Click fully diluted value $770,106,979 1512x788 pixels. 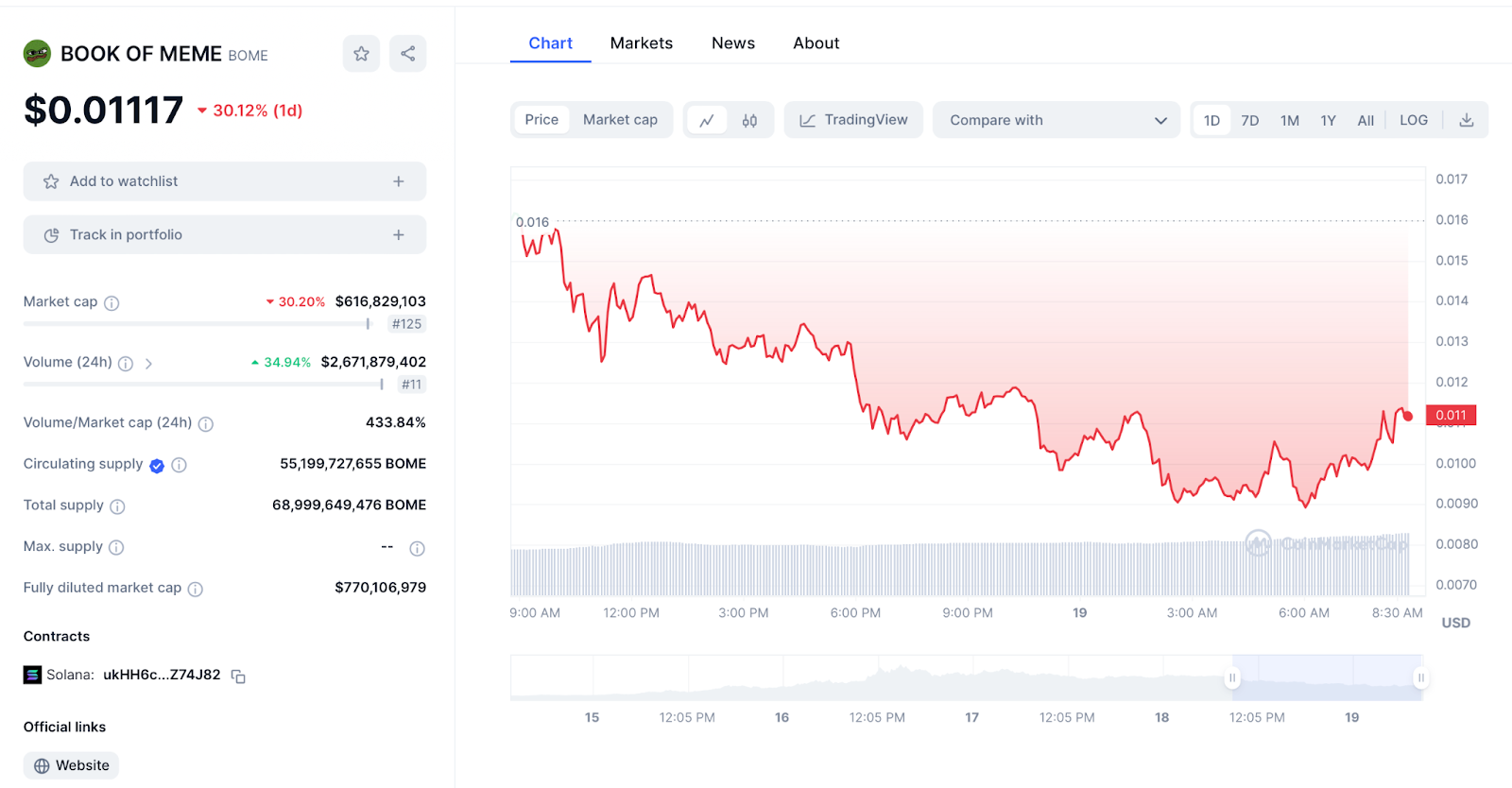(381, 588)
